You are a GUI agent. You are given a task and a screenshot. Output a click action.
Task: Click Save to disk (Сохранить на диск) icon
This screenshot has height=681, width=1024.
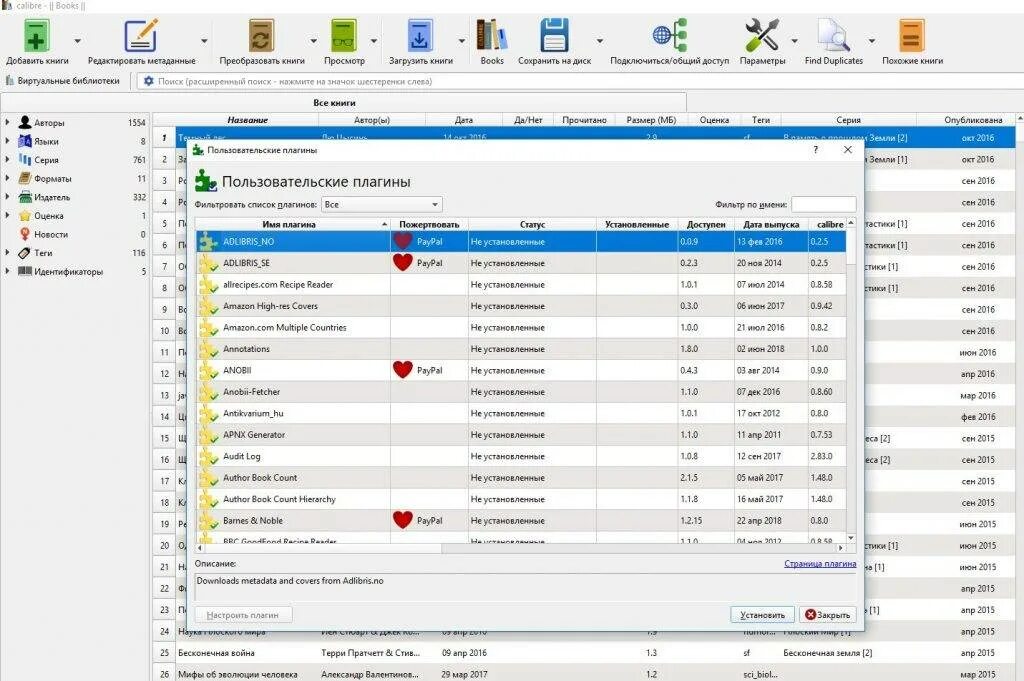point(554,35)
